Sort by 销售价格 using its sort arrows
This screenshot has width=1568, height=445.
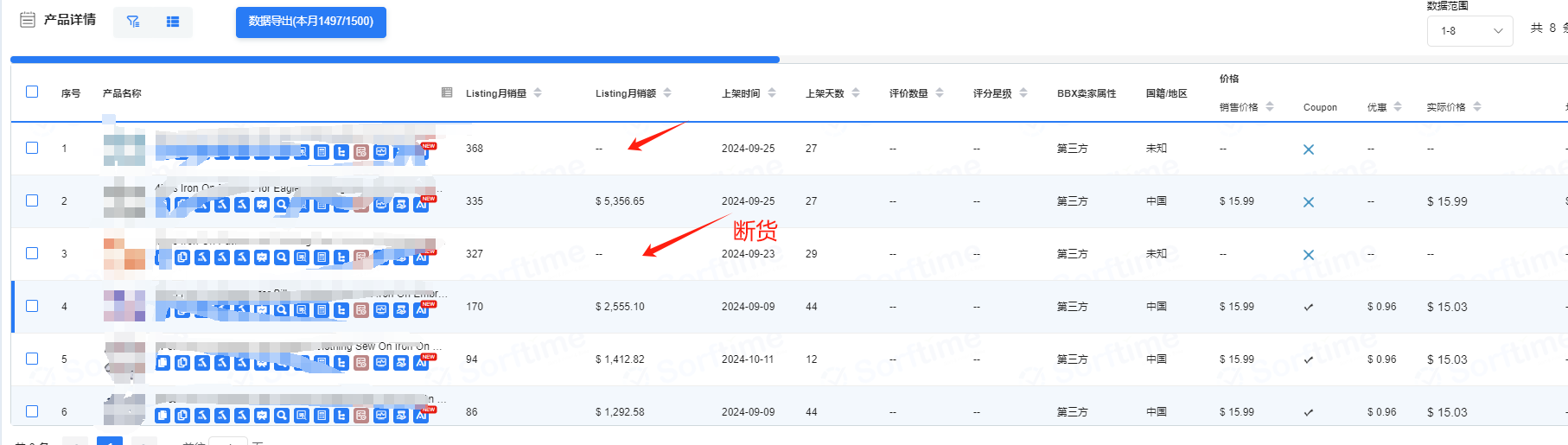(1270, 106)
